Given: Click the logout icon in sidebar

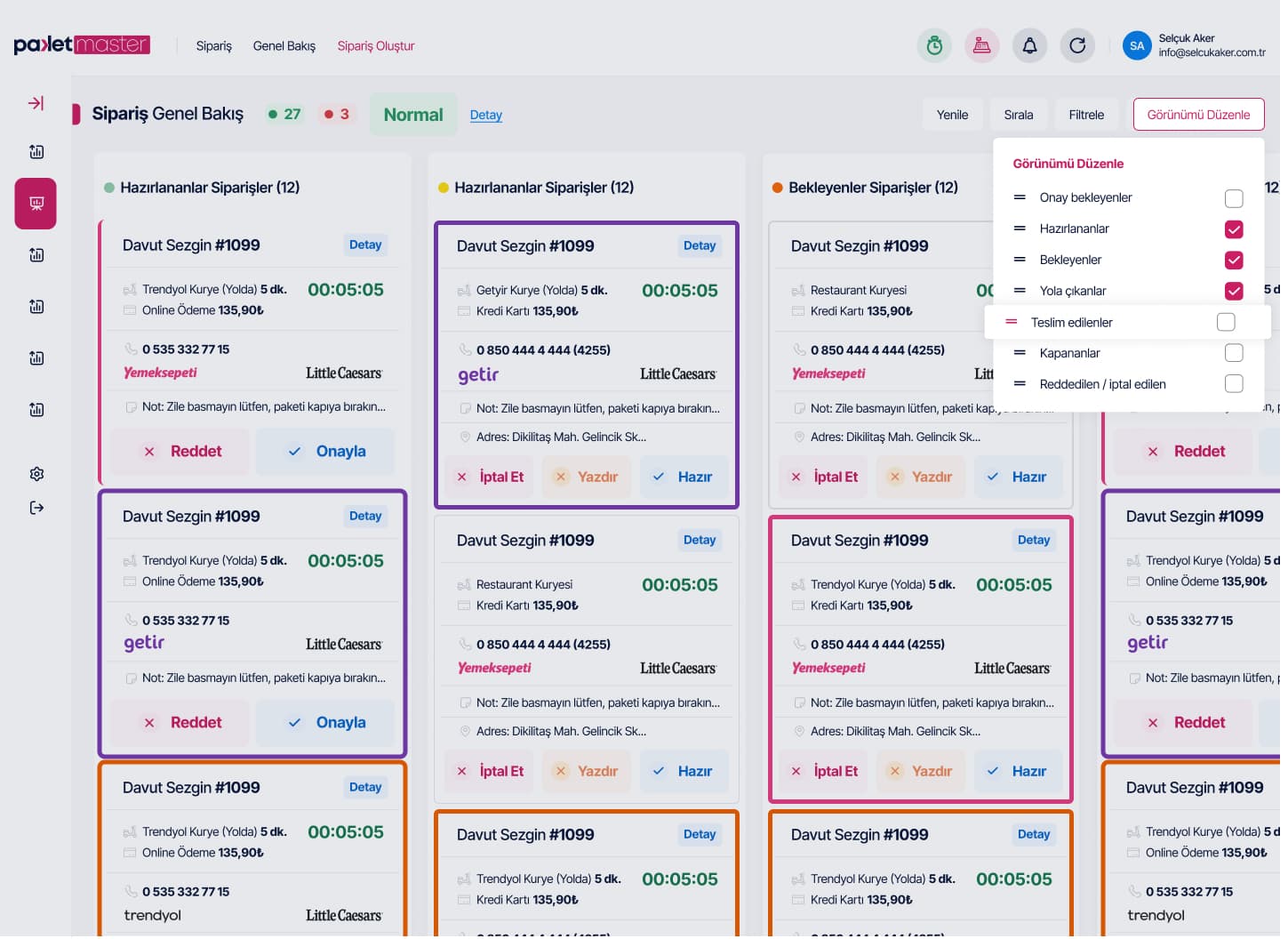Looking at the screenshot, I should tap(36, 508).
